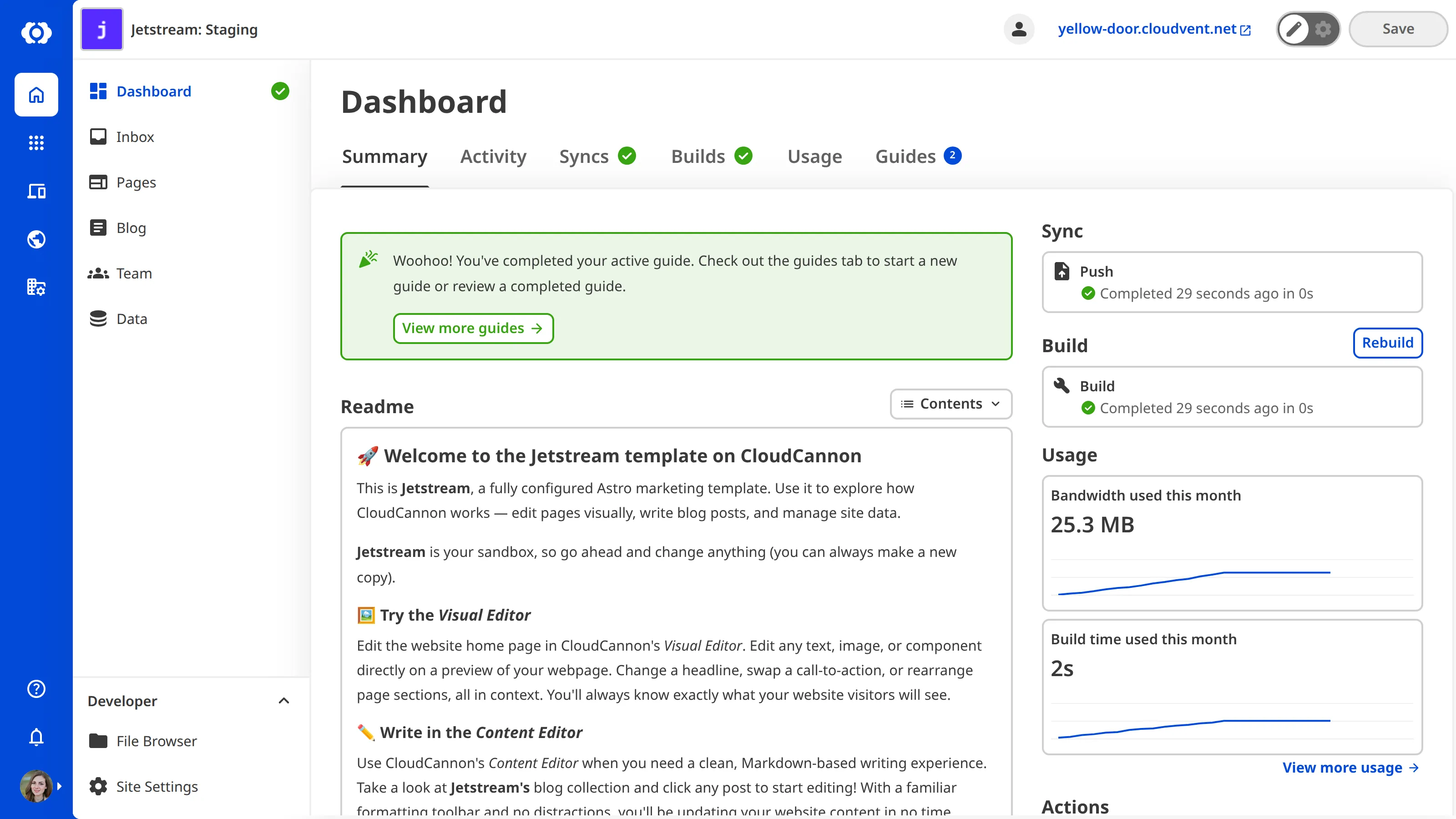The width and height of the screenshot is (1456, 819).
Task: Click the View more guides button
Action: [473, 329]
